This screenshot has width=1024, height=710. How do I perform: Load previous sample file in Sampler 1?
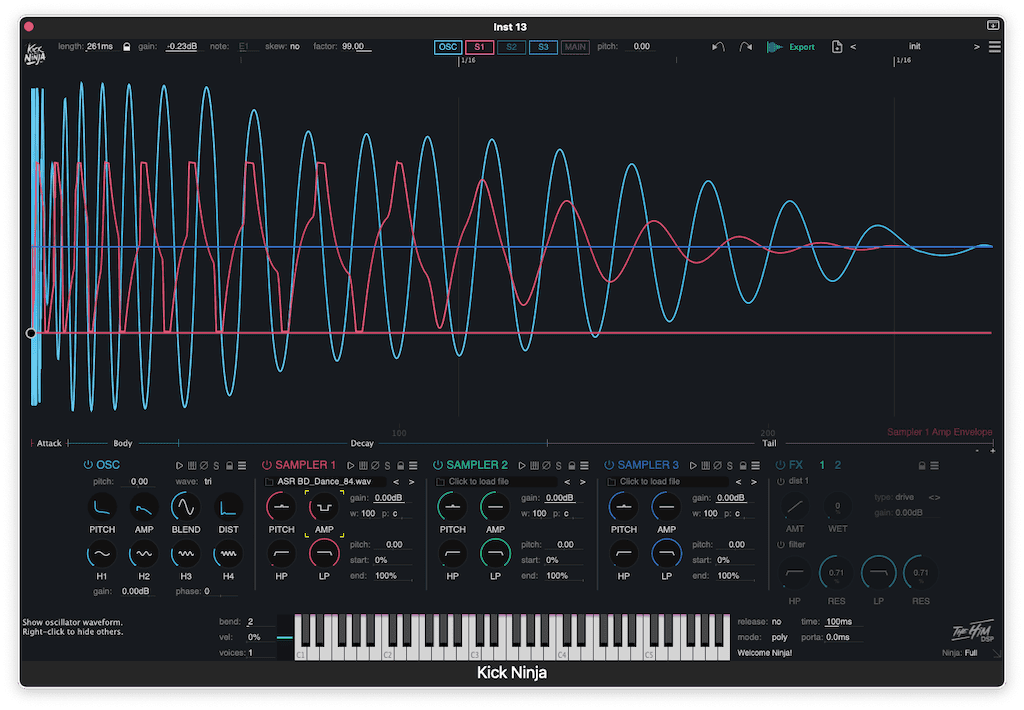click(x=396, y=482)
